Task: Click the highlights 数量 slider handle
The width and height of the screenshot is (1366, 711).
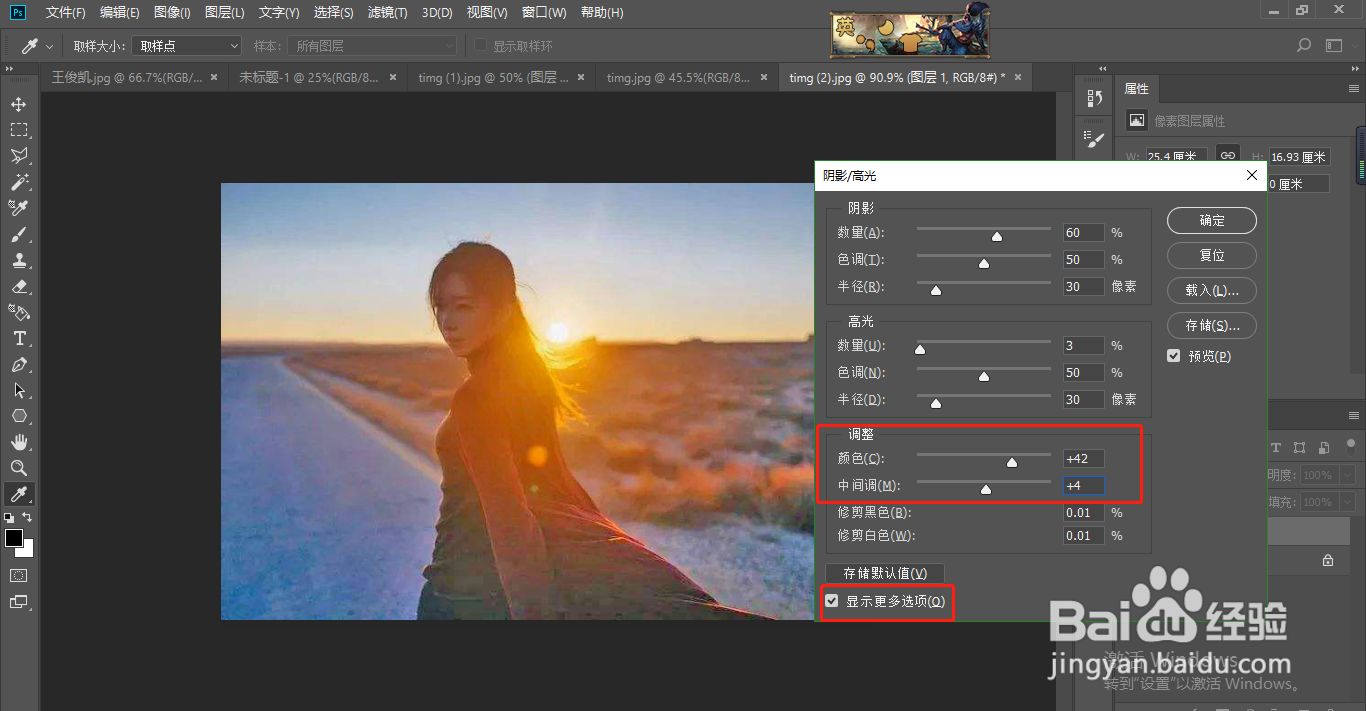Action: click(x=920, y=349)
